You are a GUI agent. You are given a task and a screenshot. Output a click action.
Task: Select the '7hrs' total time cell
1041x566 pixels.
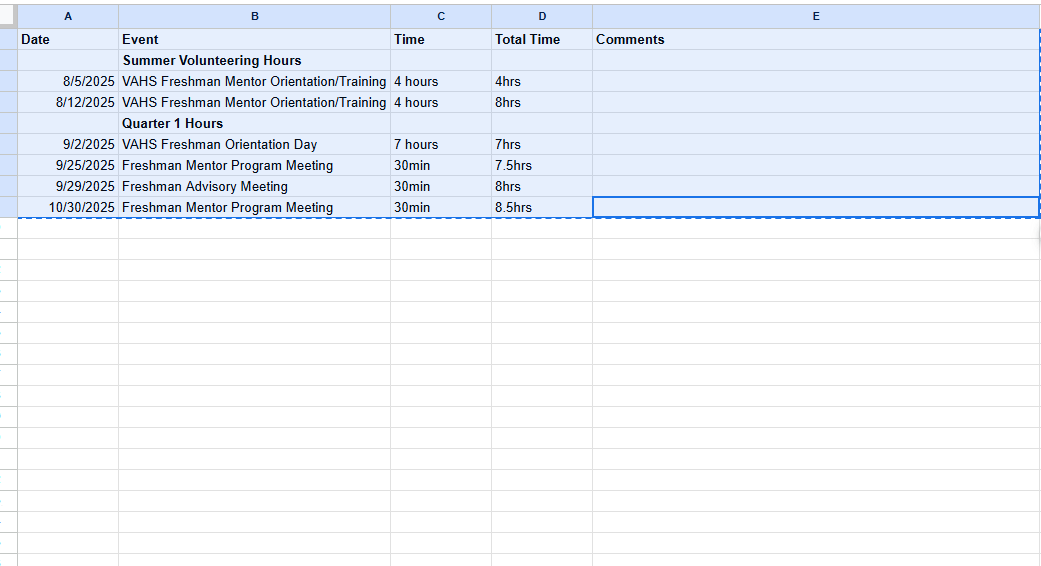pyautogui.click(x=542, y=145)
